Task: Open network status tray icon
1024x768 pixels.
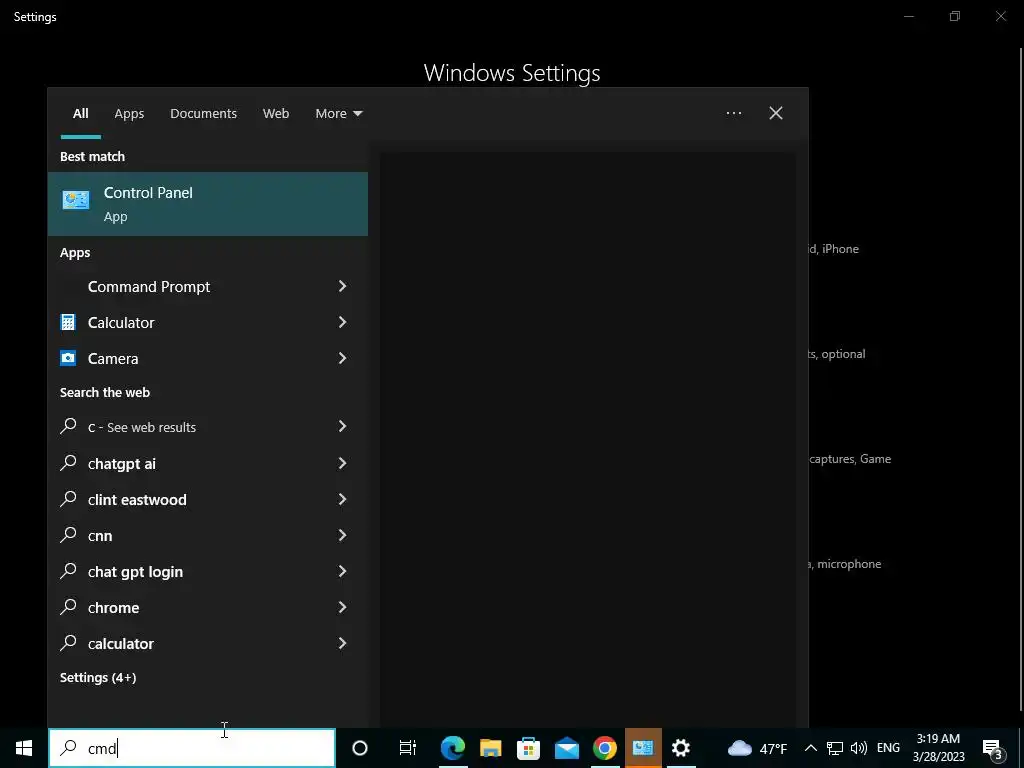Action: [835, 748]
